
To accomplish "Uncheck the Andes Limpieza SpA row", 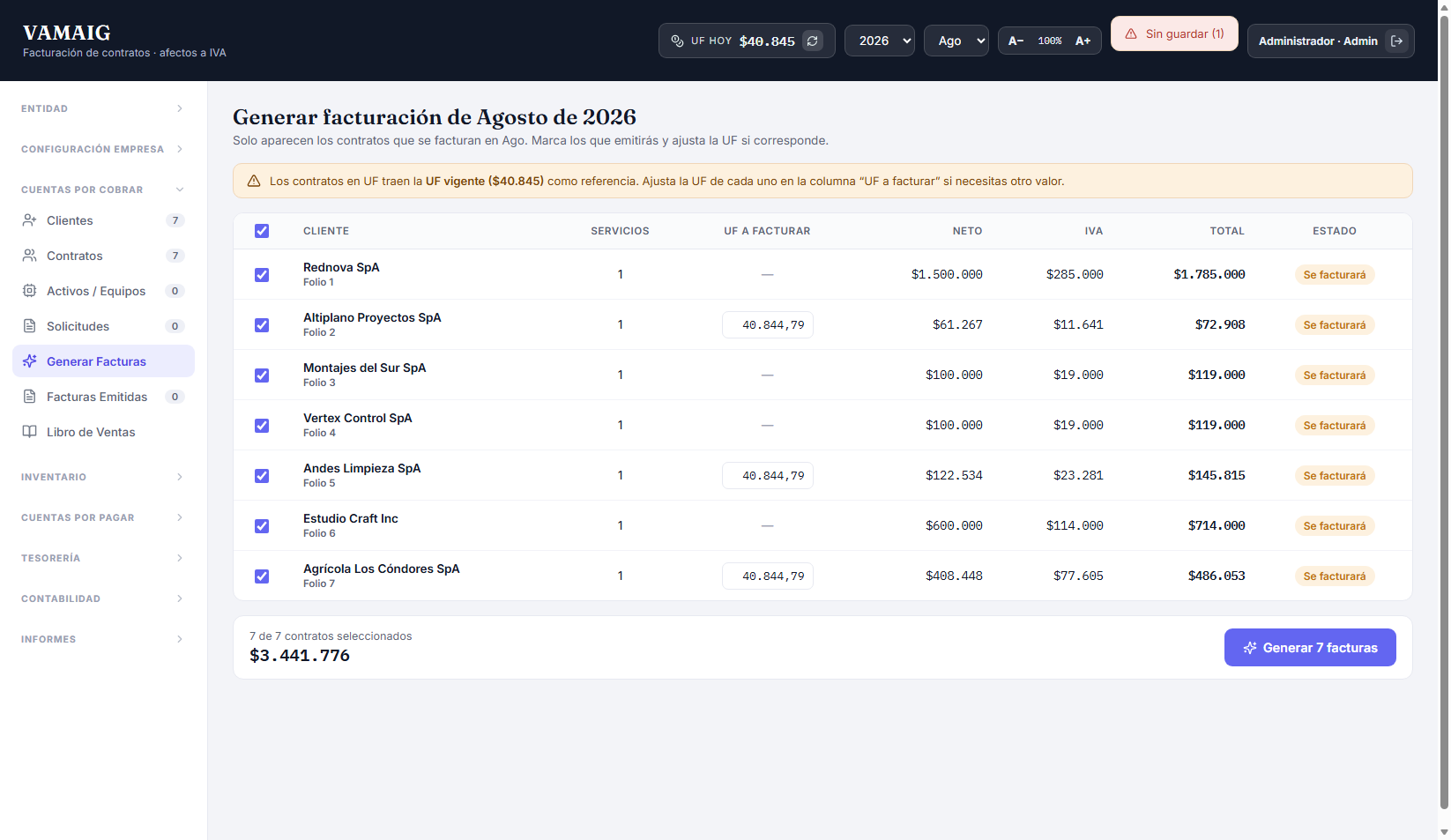I will [262, 476].
